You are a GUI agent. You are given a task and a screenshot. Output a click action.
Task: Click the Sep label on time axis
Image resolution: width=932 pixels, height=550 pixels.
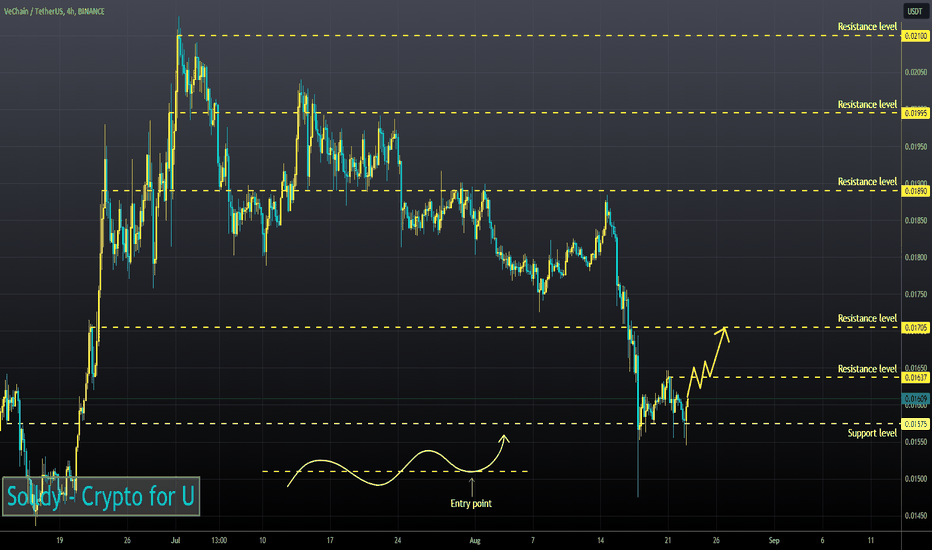[x=773, y=540]
